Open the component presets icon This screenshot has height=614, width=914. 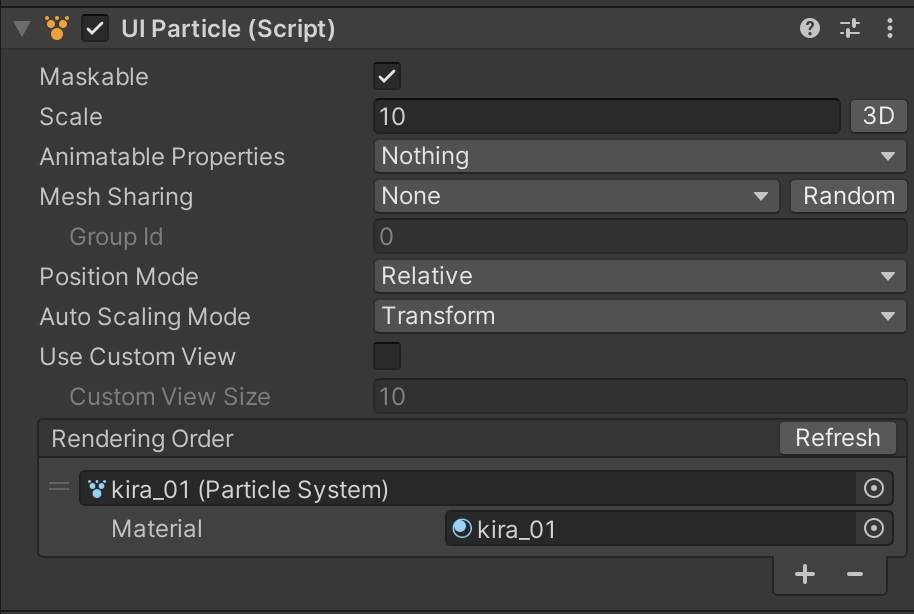[x=849, y=28]
